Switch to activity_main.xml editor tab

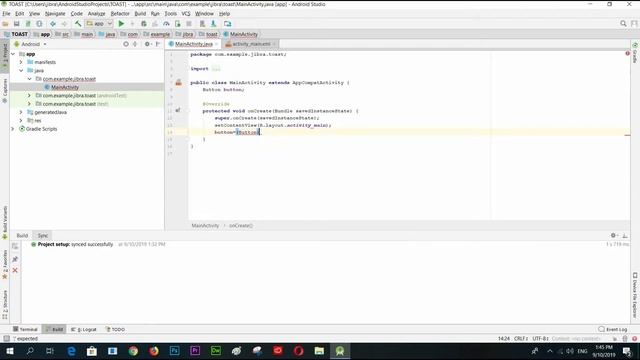[x=251, y=44]
